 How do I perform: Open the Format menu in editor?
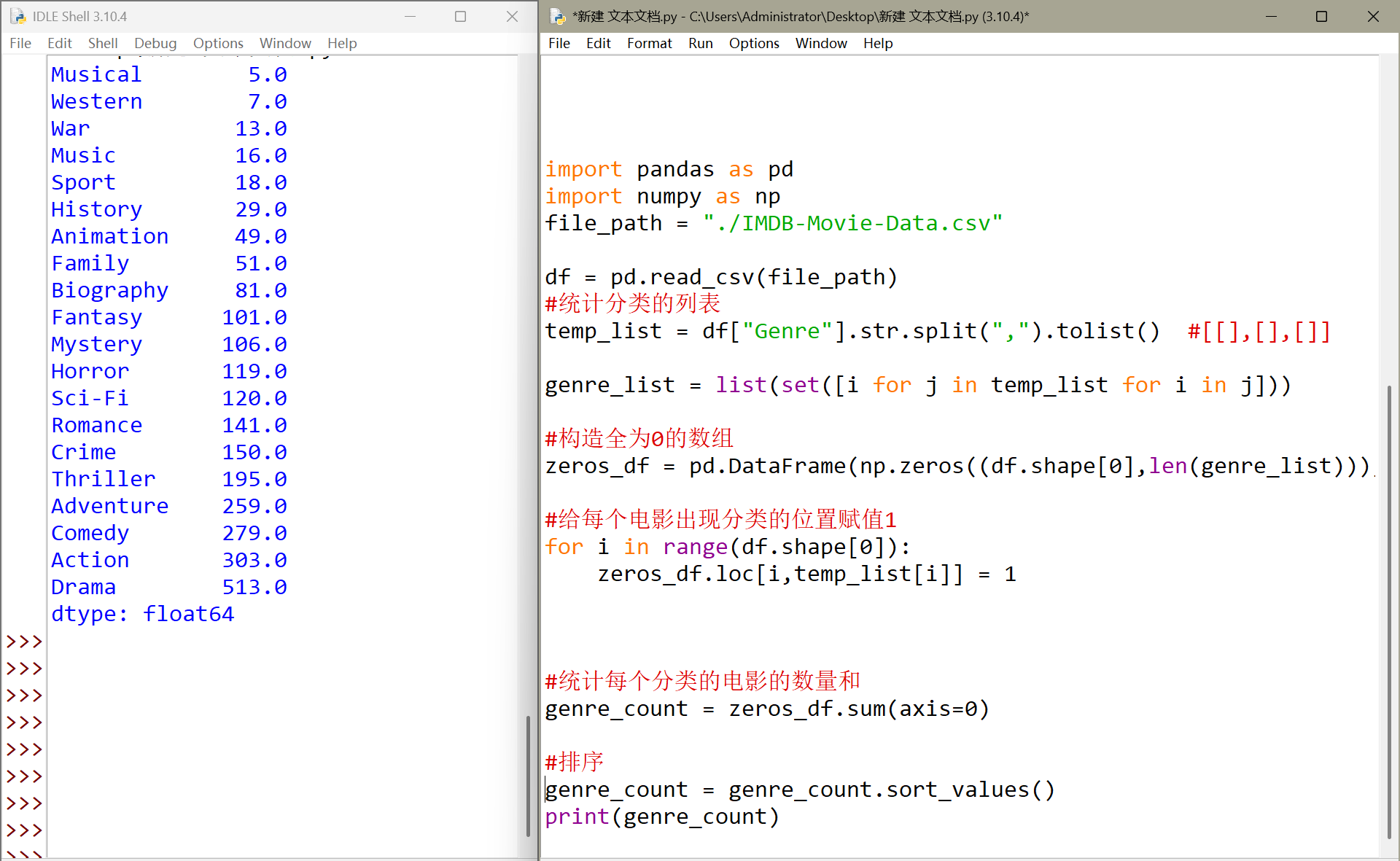click(649, 43)
